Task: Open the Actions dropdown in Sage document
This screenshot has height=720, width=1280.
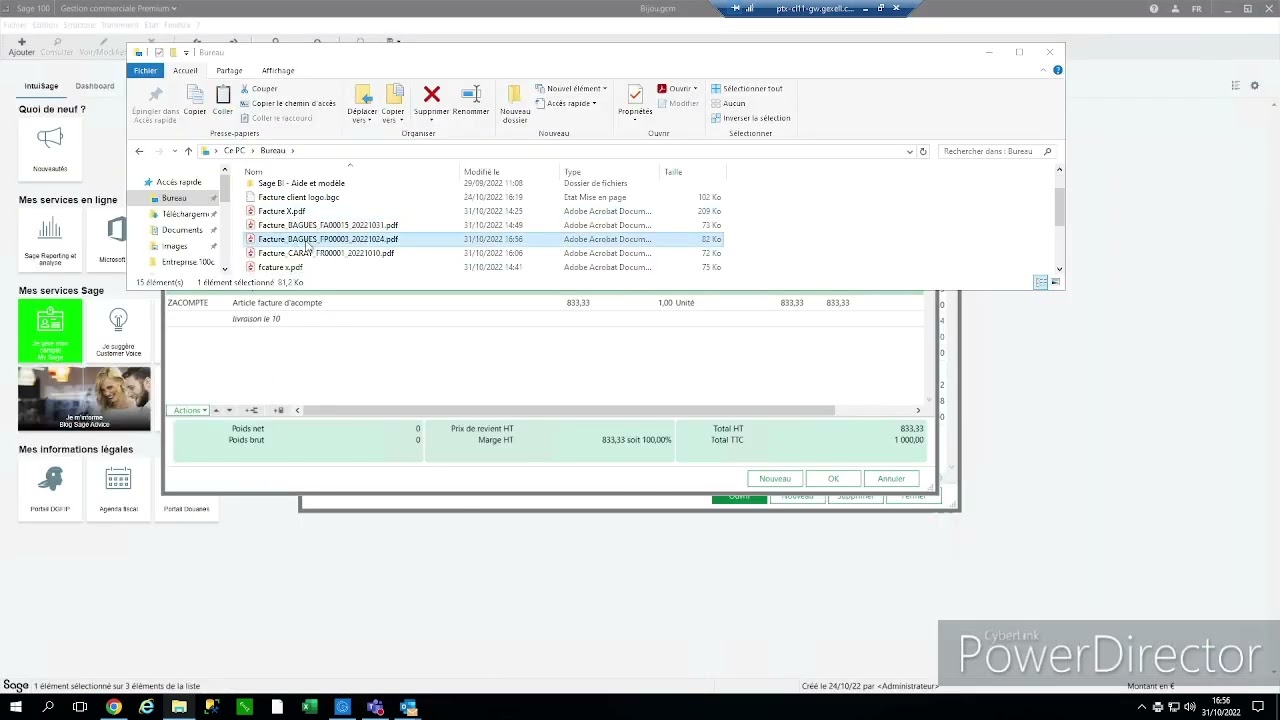Action: (x=189, y=410)
